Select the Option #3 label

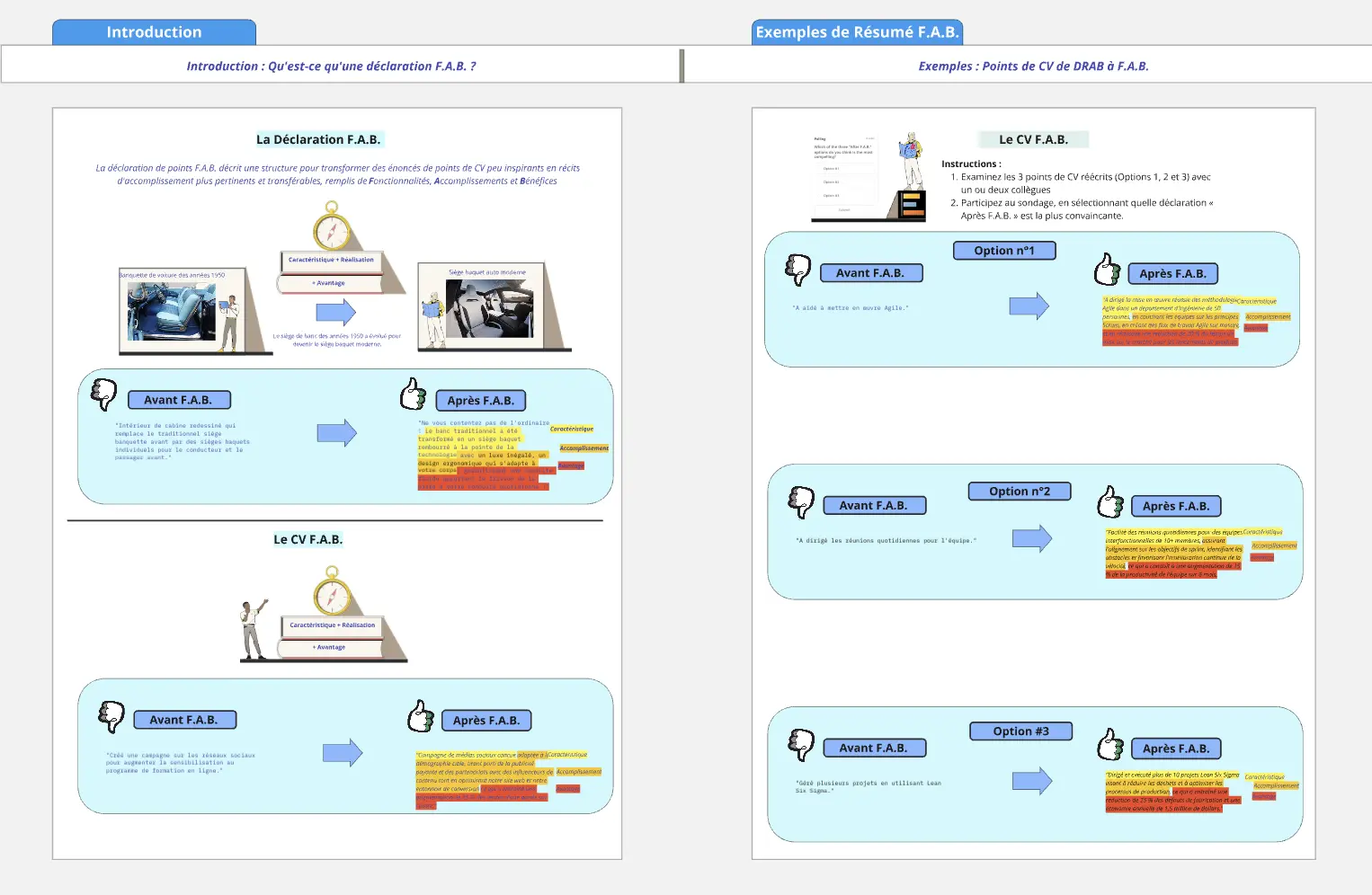point(1020,731)
